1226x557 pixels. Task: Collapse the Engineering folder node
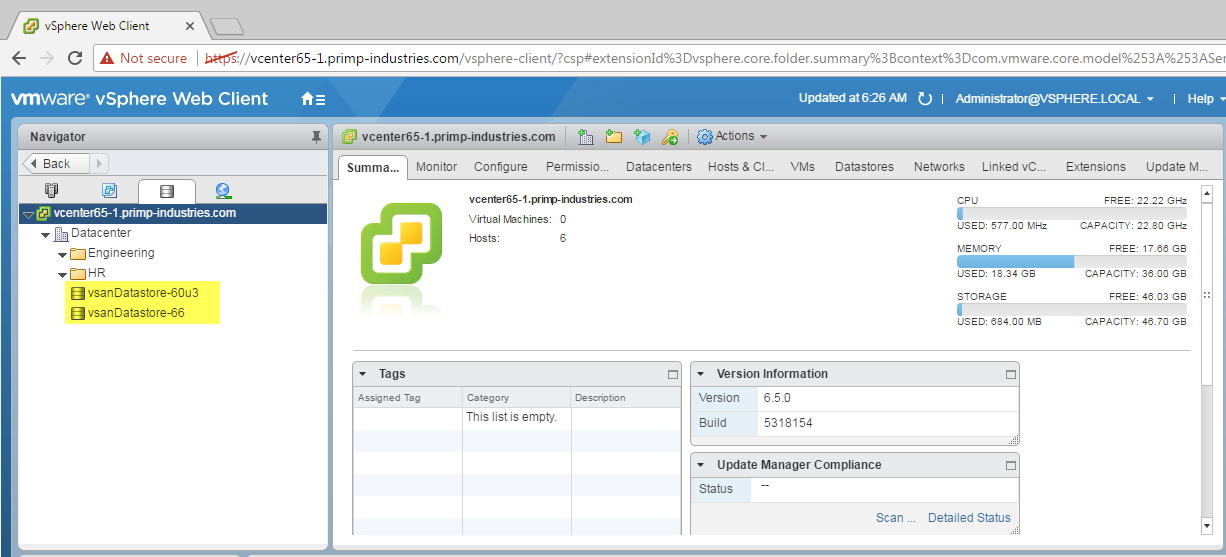click(63, 254)
